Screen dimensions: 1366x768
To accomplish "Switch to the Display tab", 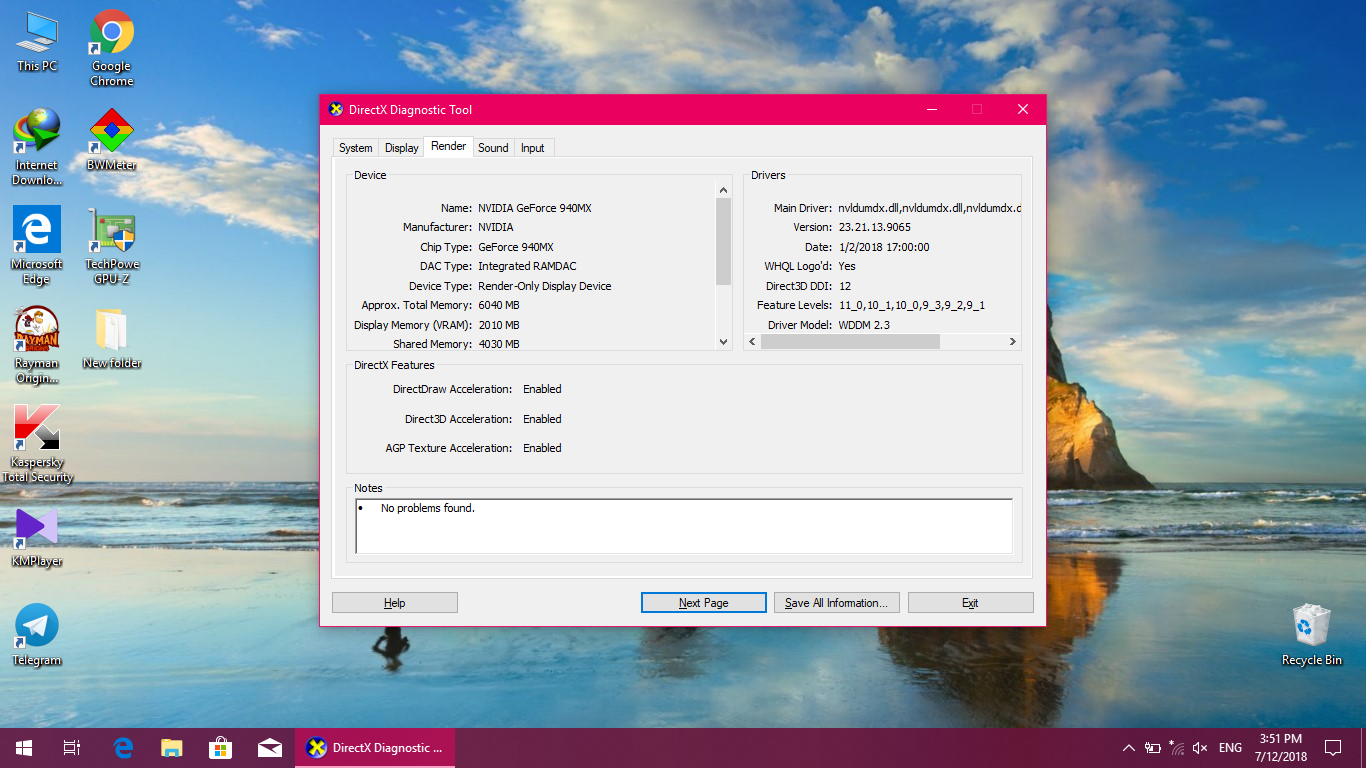I will 402,148.
